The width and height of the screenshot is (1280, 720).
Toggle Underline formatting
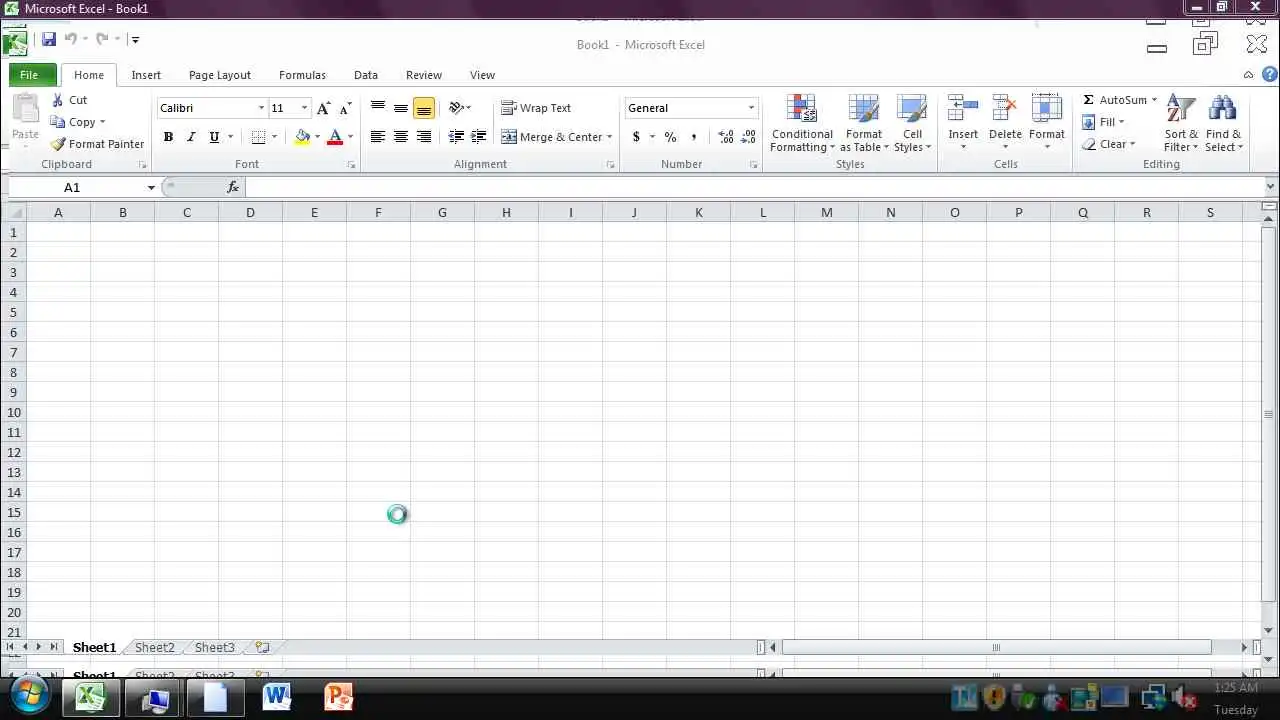214,137
